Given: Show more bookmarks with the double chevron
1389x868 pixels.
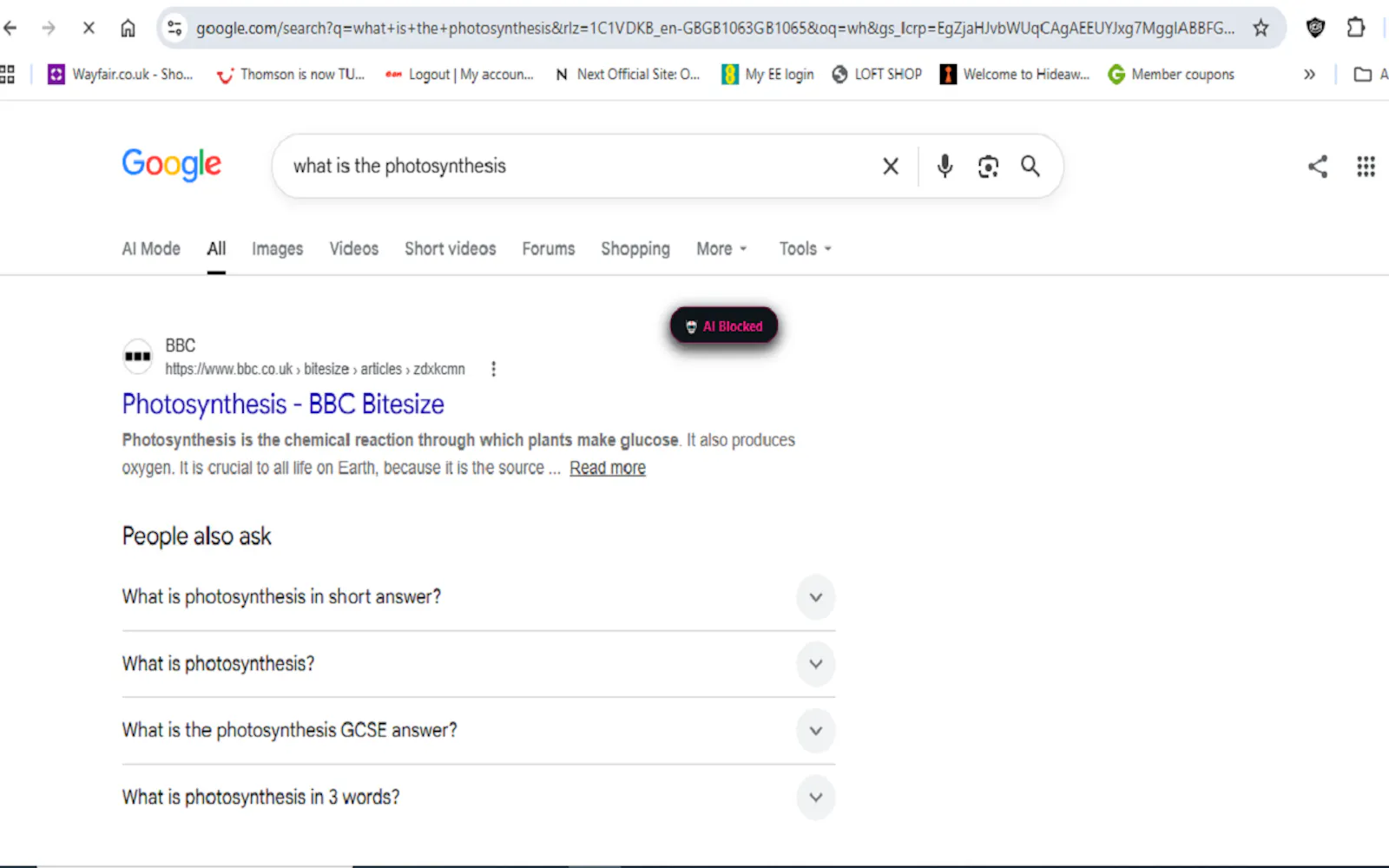Looking at the screenshot, I should [1309, 75].
